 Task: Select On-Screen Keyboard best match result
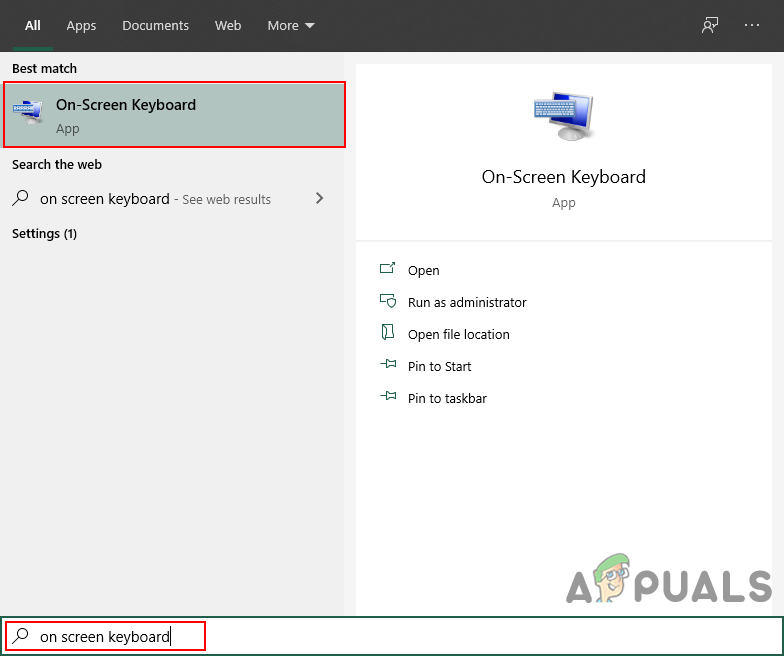pos(174,115)
